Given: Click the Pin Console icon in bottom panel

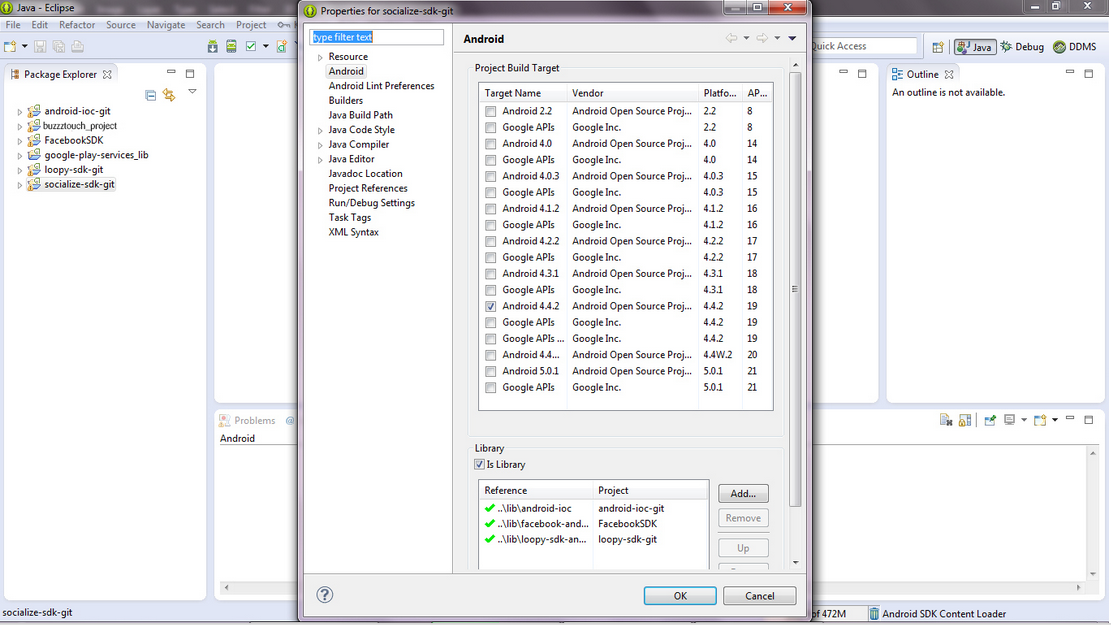Looking at the screenshot, I should [x=990, y=420].
